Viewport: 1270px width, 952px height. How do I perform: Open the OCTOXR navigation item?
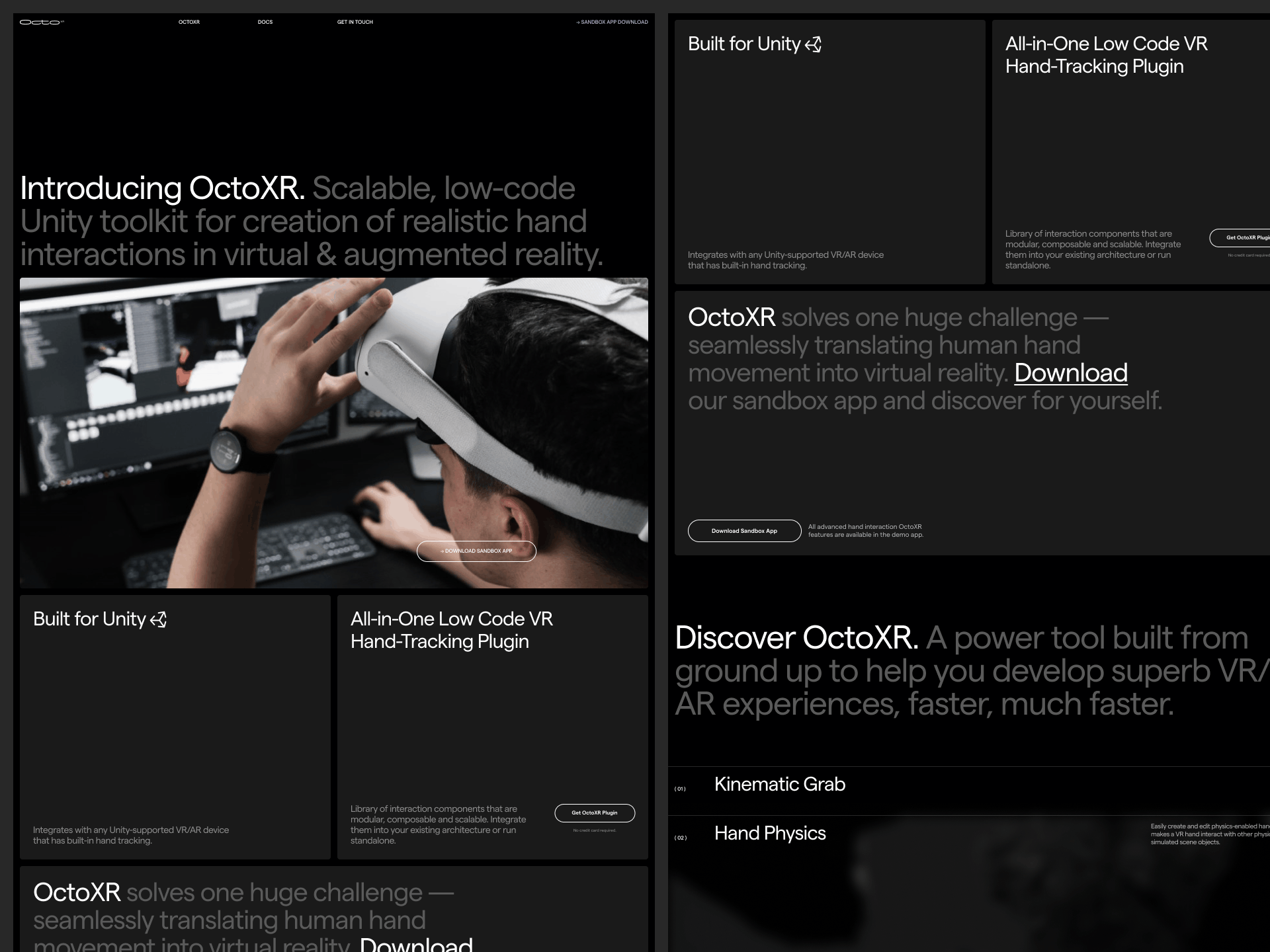click(x=189, y=22)
